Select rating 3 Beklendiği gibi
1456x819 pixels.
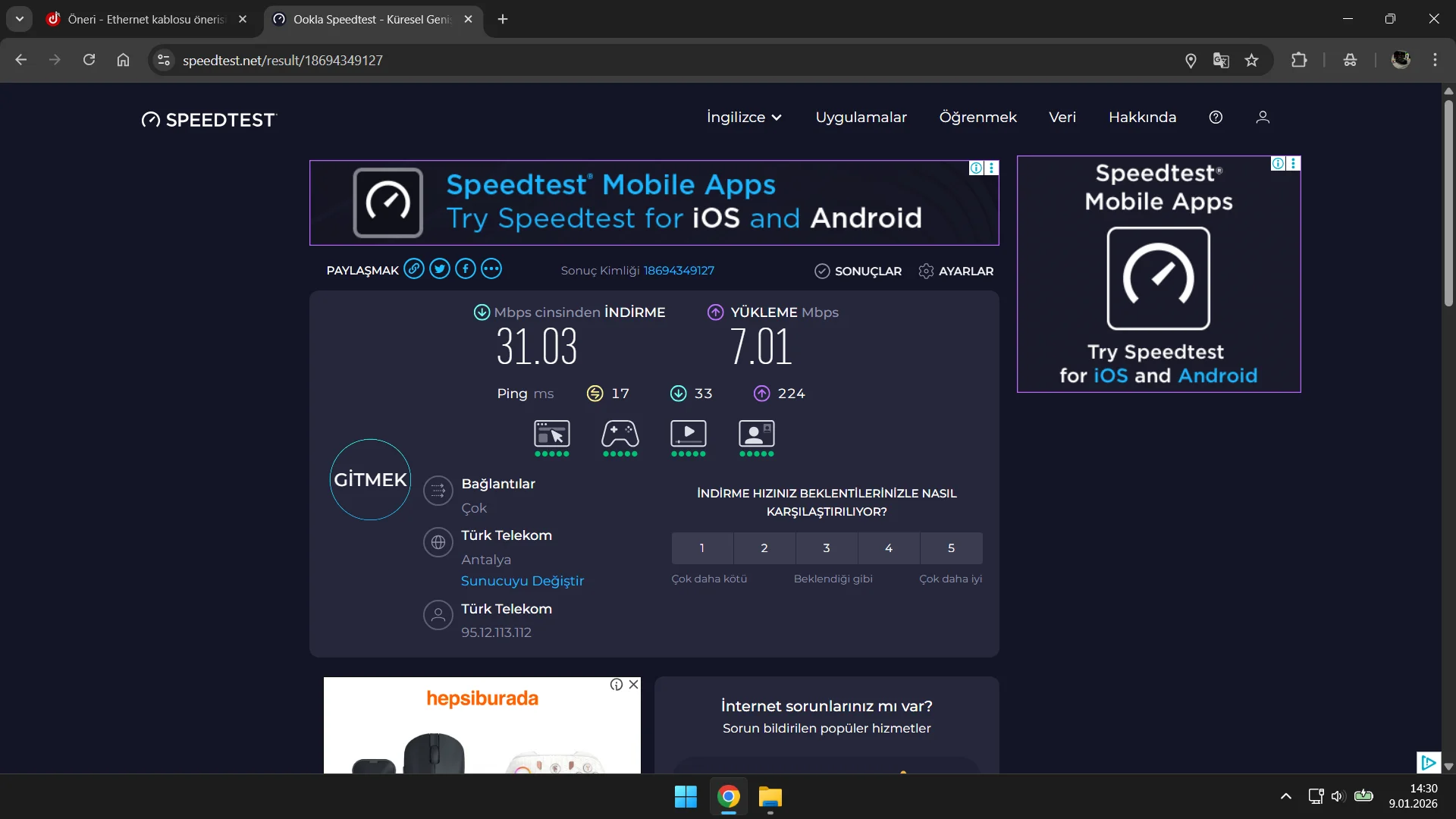point(827,548)
